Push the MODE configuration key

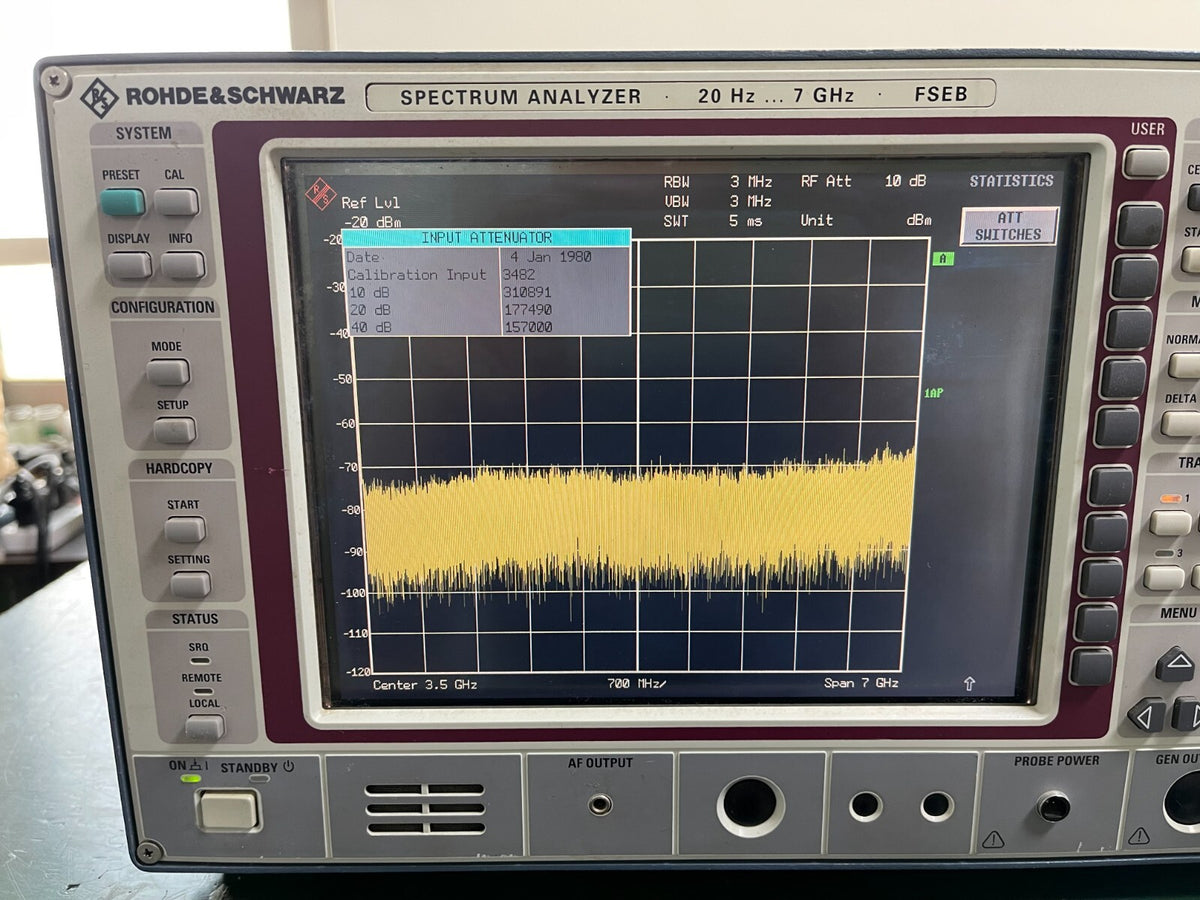(167, 372)
